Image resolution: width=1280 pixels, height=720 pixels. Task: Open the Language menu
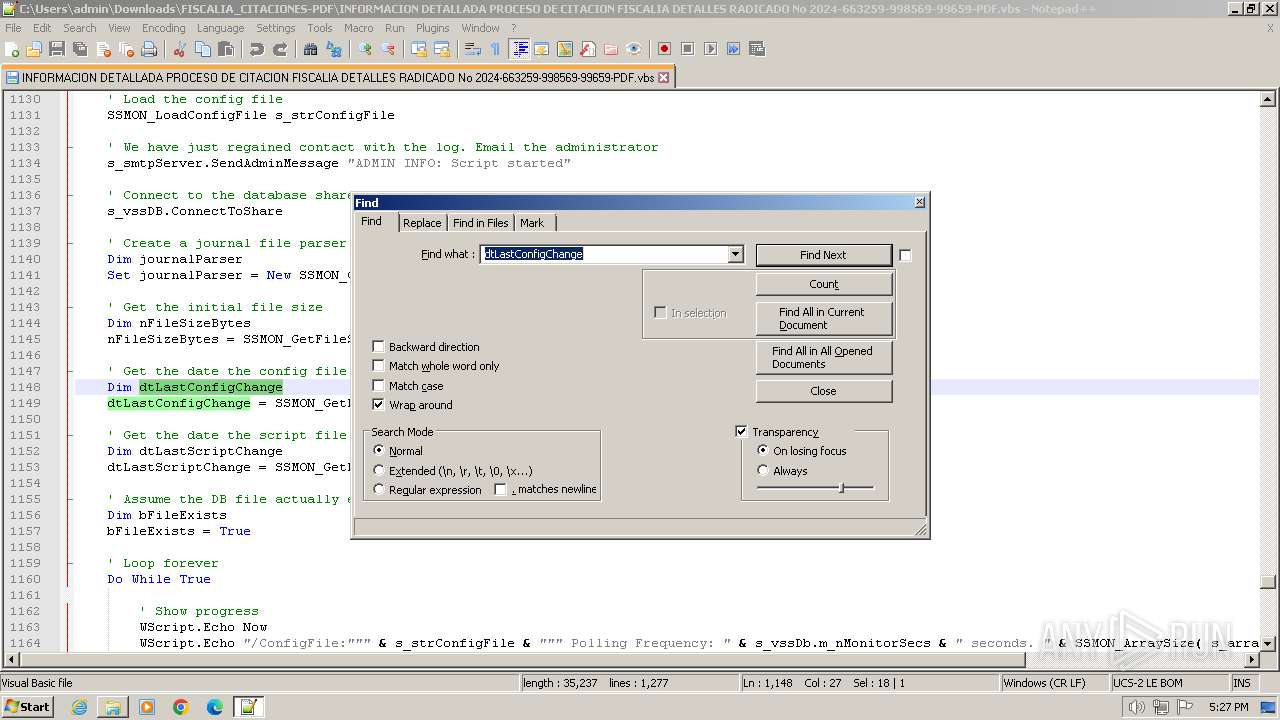(220, 28)
